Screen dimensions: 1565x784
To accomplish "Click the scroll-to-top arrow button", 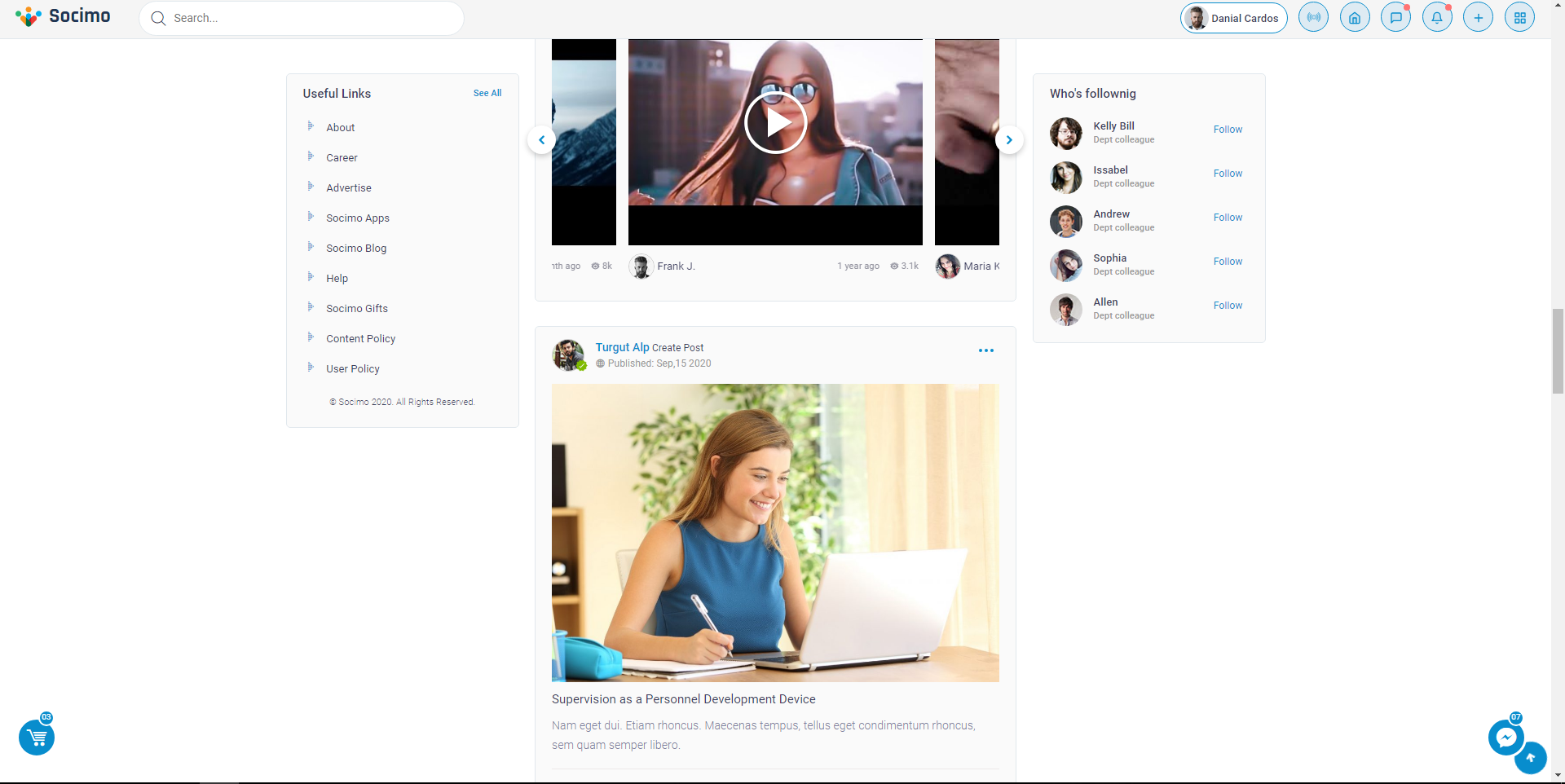I will click(x=1530, y=758).
